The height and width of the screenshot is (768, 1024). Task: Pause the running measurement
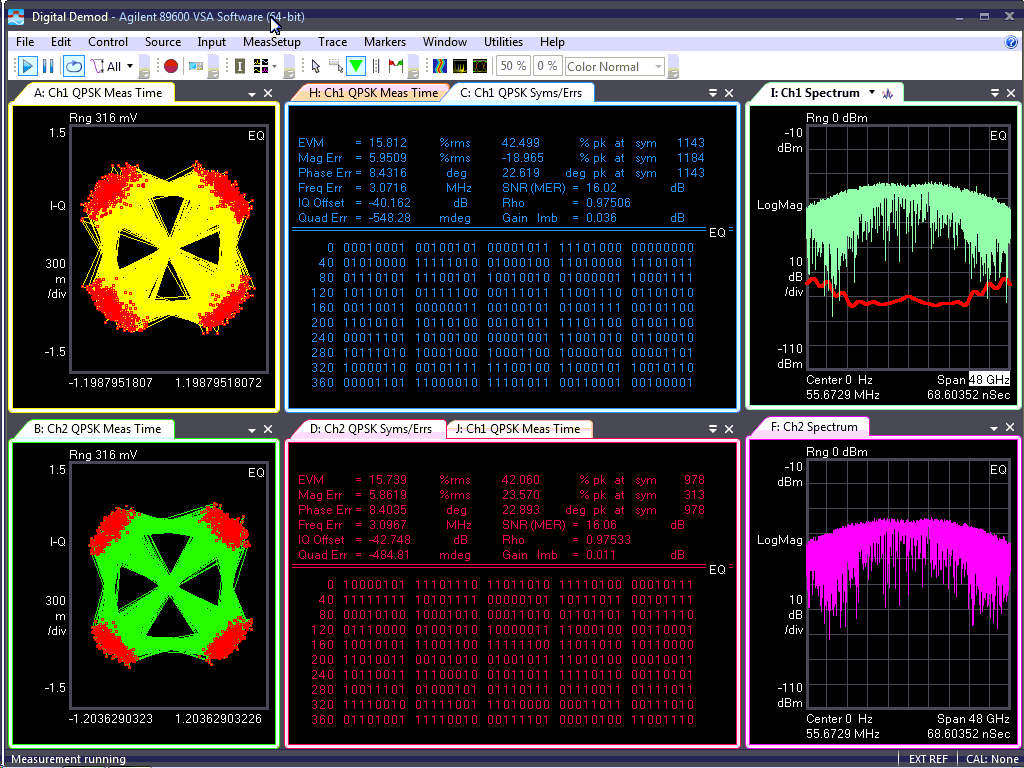48,66
